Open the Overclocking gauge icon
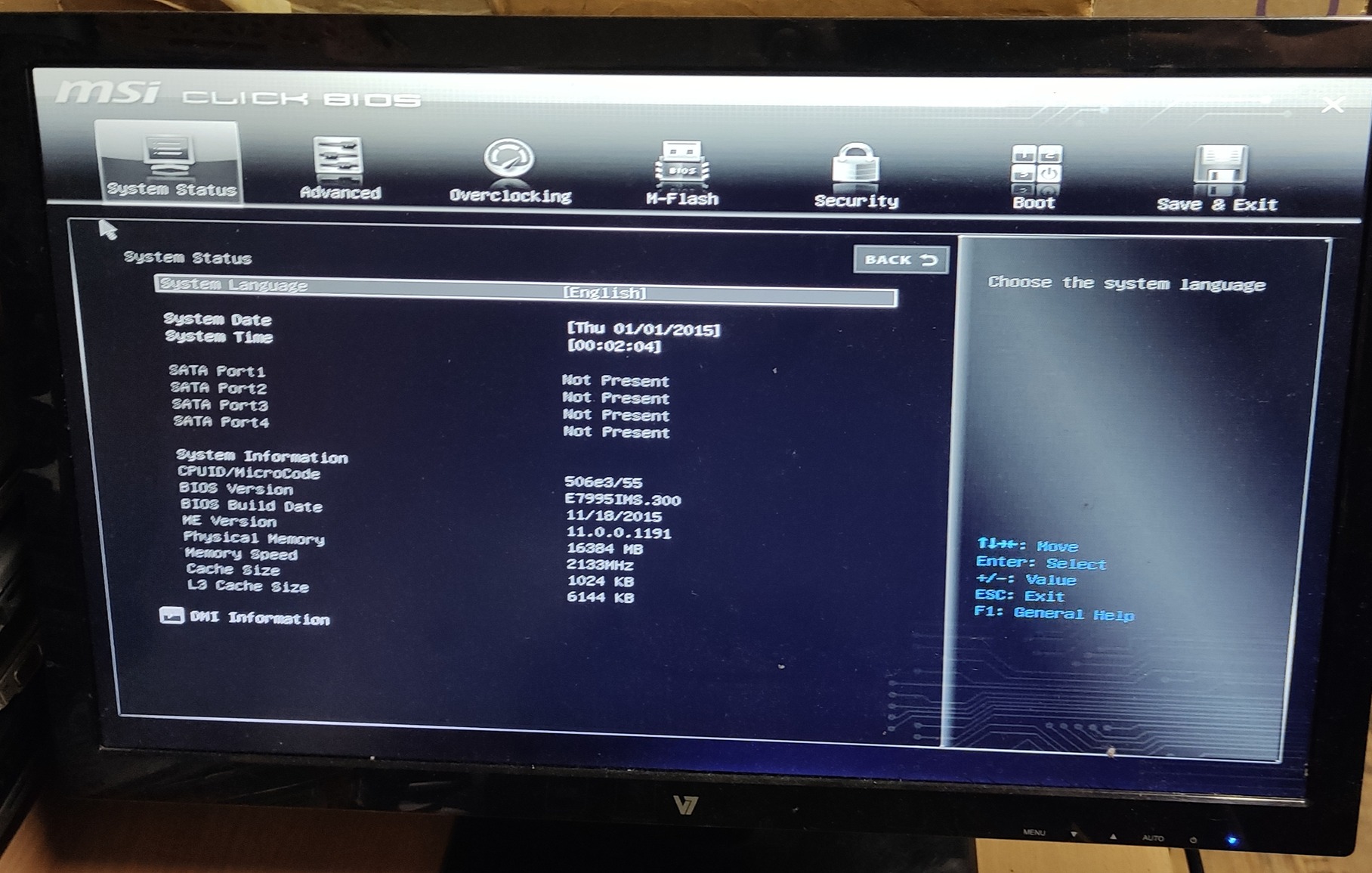The height and width of the screenshot is (873, 1372). [x=508, y=160]
